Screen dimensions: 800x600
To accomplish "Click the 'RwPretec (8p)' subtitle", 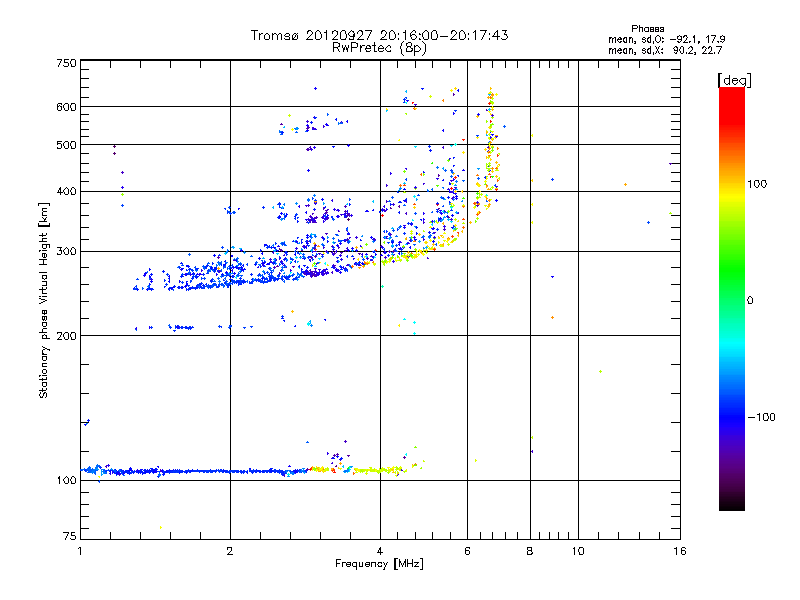I will (x=379, y=48).
